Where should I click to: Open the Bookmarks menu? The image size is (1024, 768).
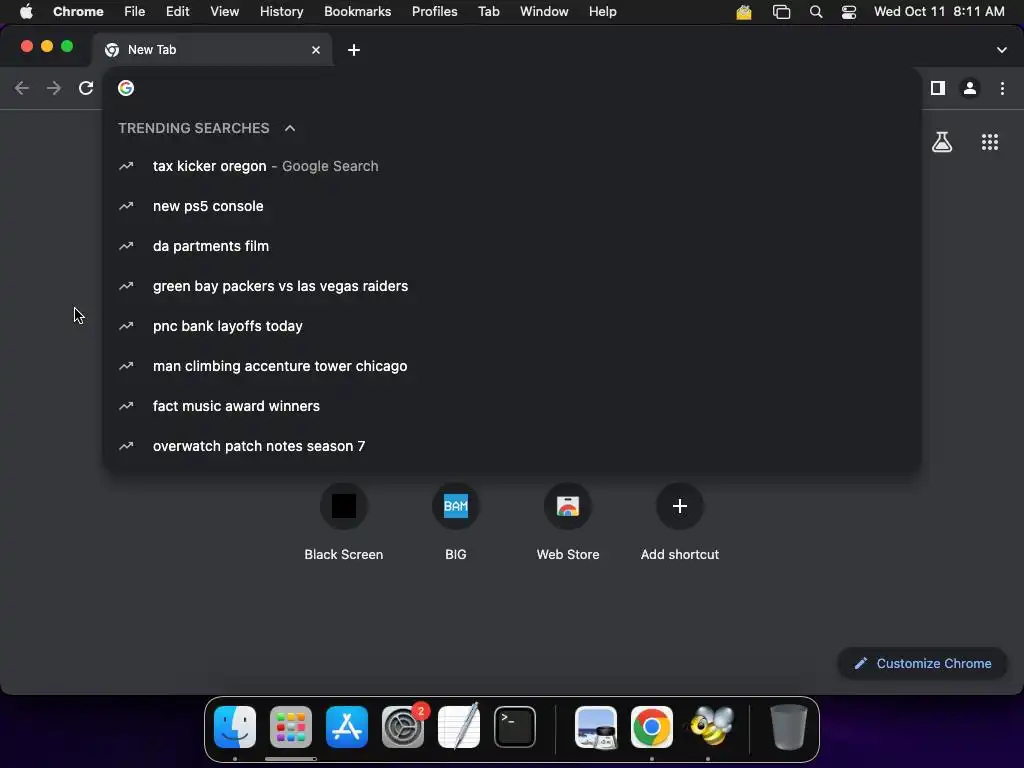[x=358, y=12]
